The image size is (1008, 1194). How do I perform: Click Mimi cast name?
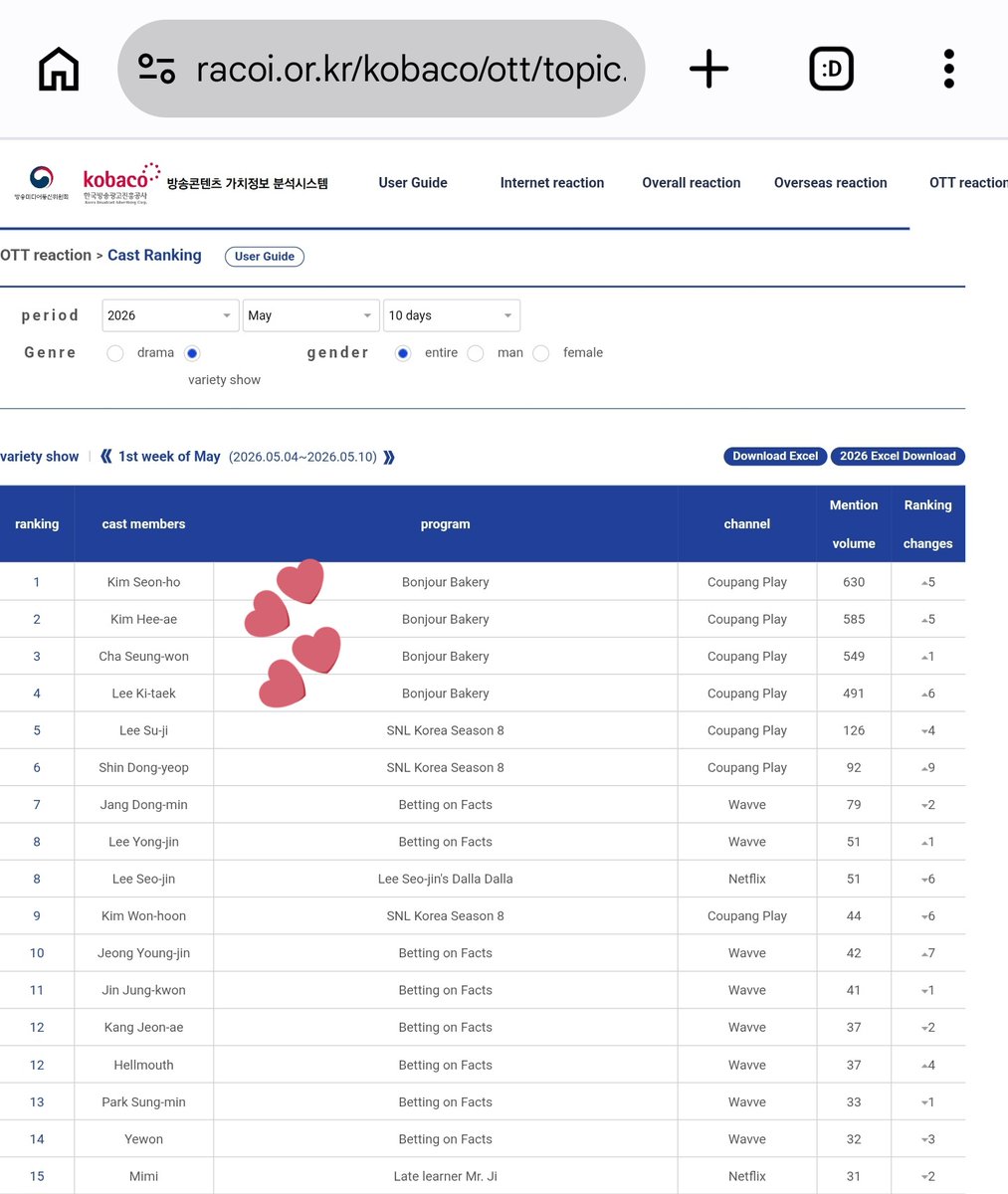coord(143,1176)
